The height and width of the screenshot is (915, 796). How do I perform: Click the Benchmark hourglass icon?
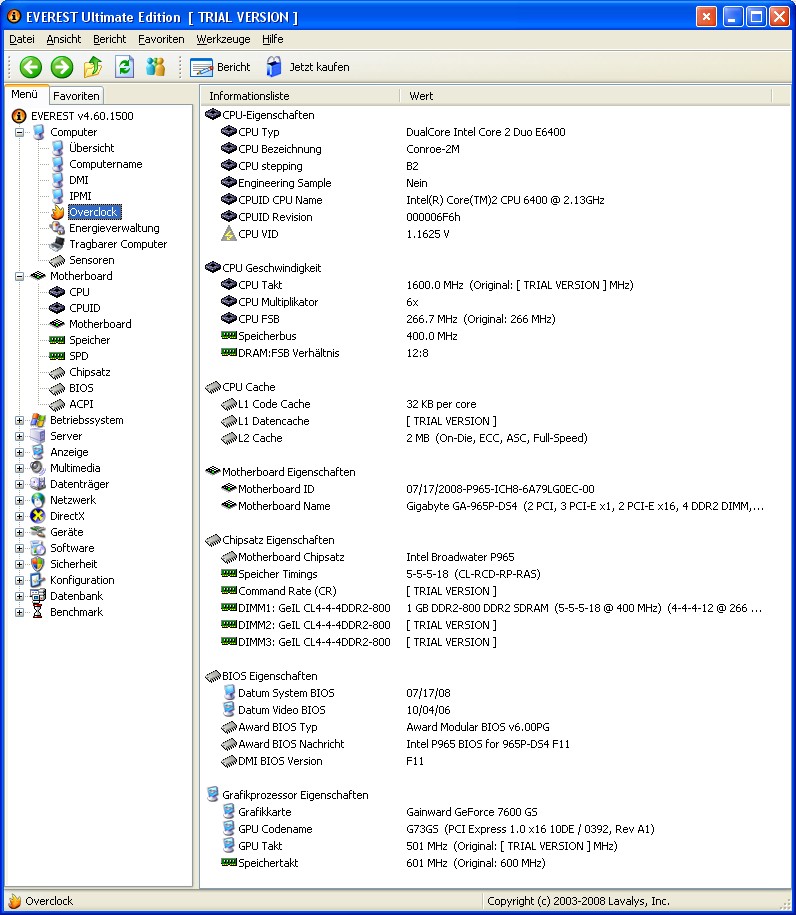click(38, 612)
